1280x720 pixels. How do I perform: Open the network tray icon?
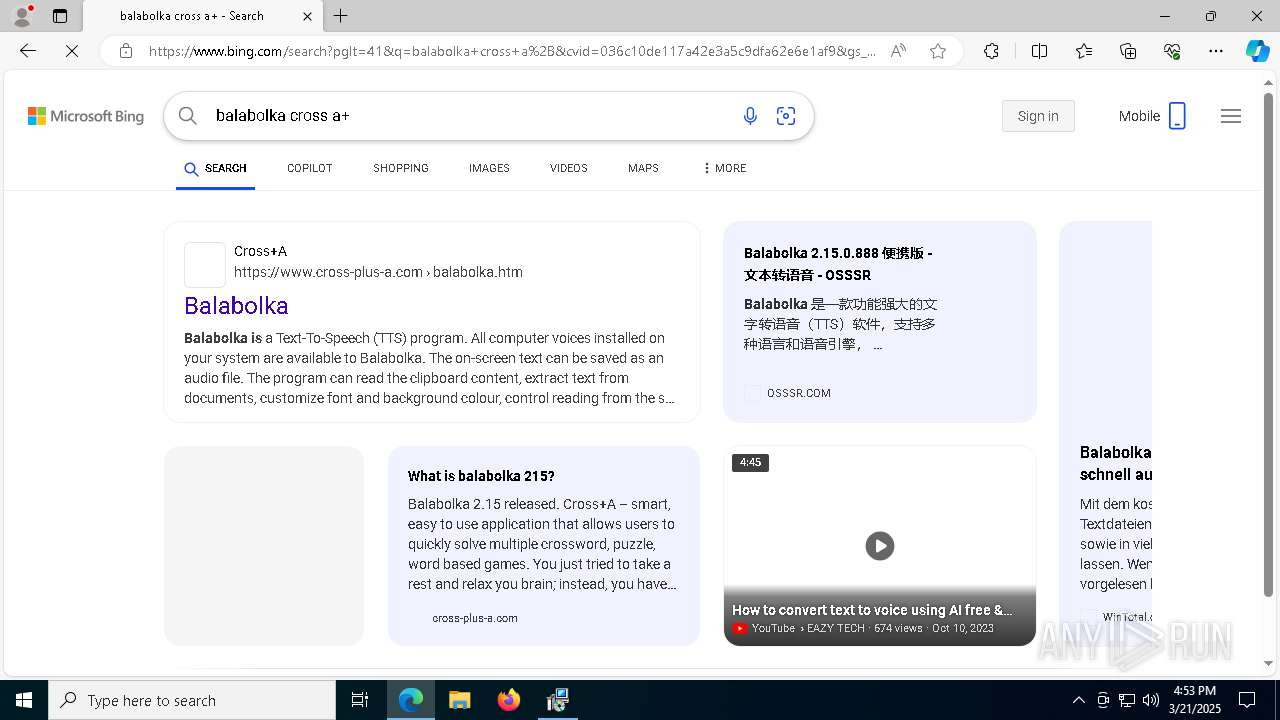(x=1127, y=700)
